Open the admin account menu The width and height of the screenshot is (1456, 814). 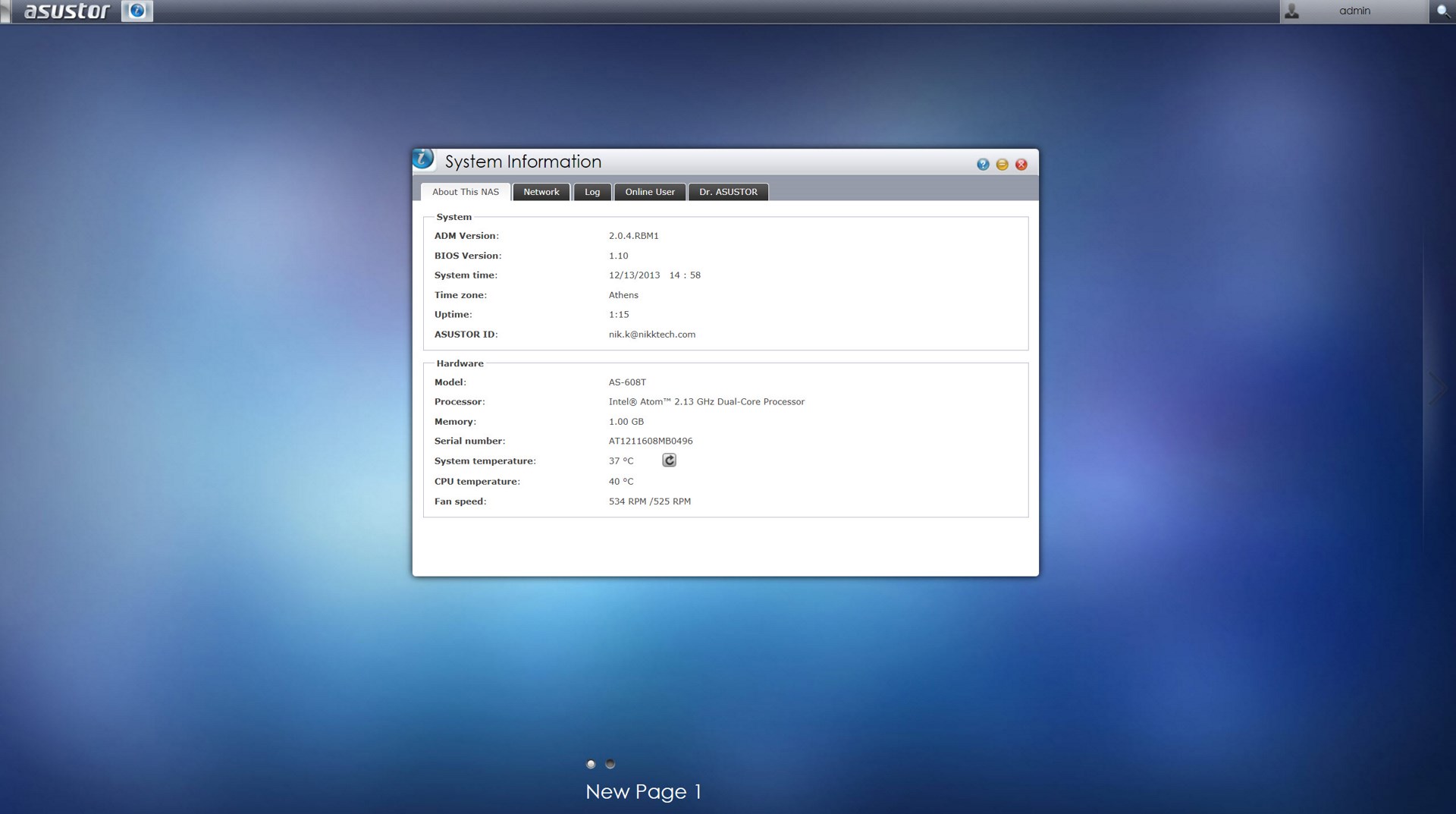1354,11
